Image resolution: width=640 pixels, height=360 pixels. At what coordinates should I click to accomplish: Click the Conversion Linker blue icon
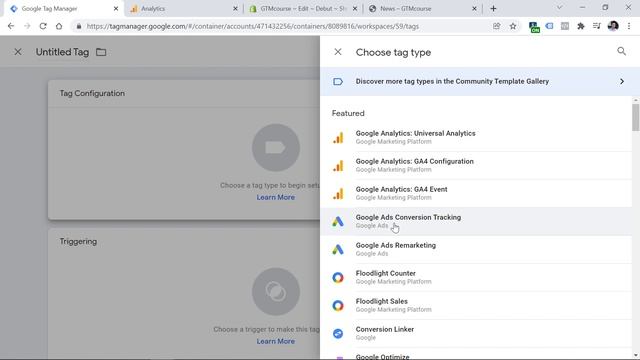(338, 333)
